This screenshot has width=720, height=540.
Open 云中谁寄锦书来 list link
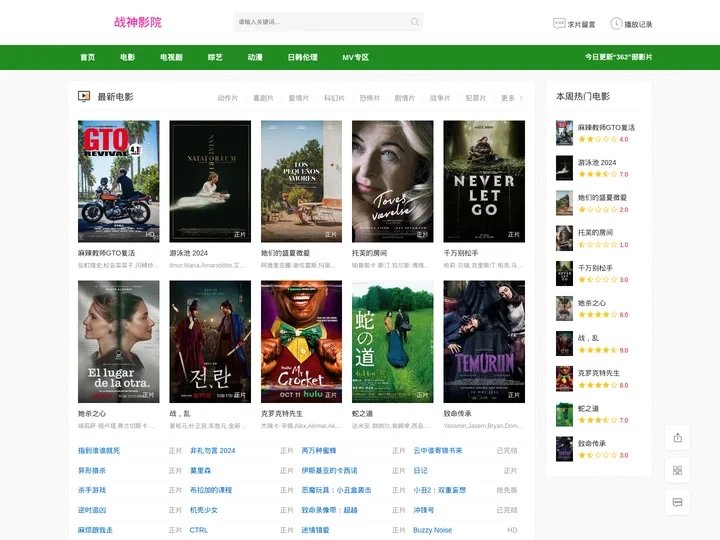click(438, 450)
